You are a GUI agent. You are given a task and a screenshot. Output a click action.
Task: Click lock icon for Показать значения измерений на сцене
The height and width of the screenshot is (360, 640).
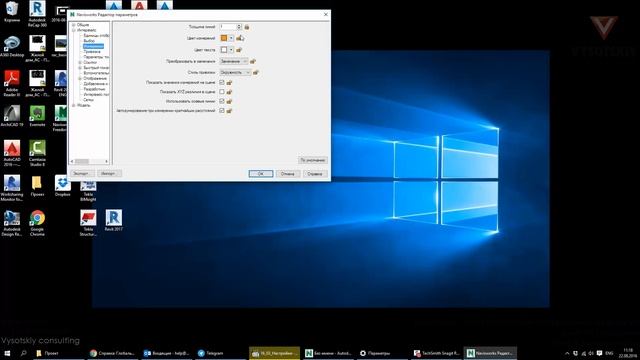coord(229,82)
